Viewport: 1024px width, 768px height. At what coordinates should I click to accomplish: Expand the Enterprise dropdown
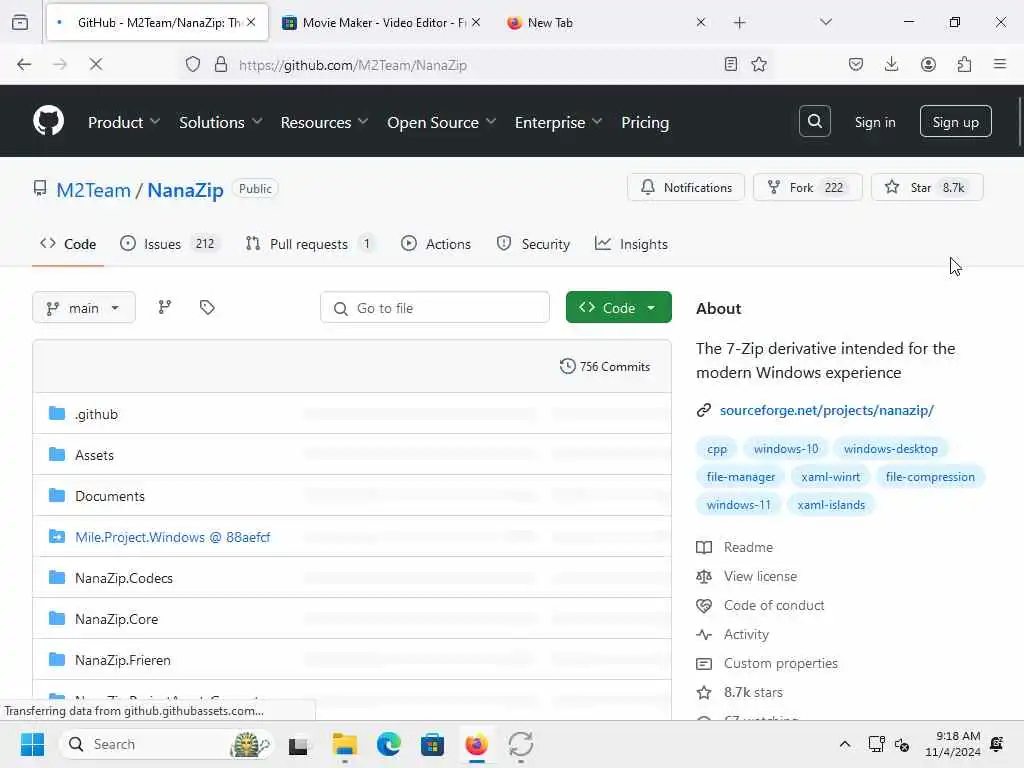[558, 122]
